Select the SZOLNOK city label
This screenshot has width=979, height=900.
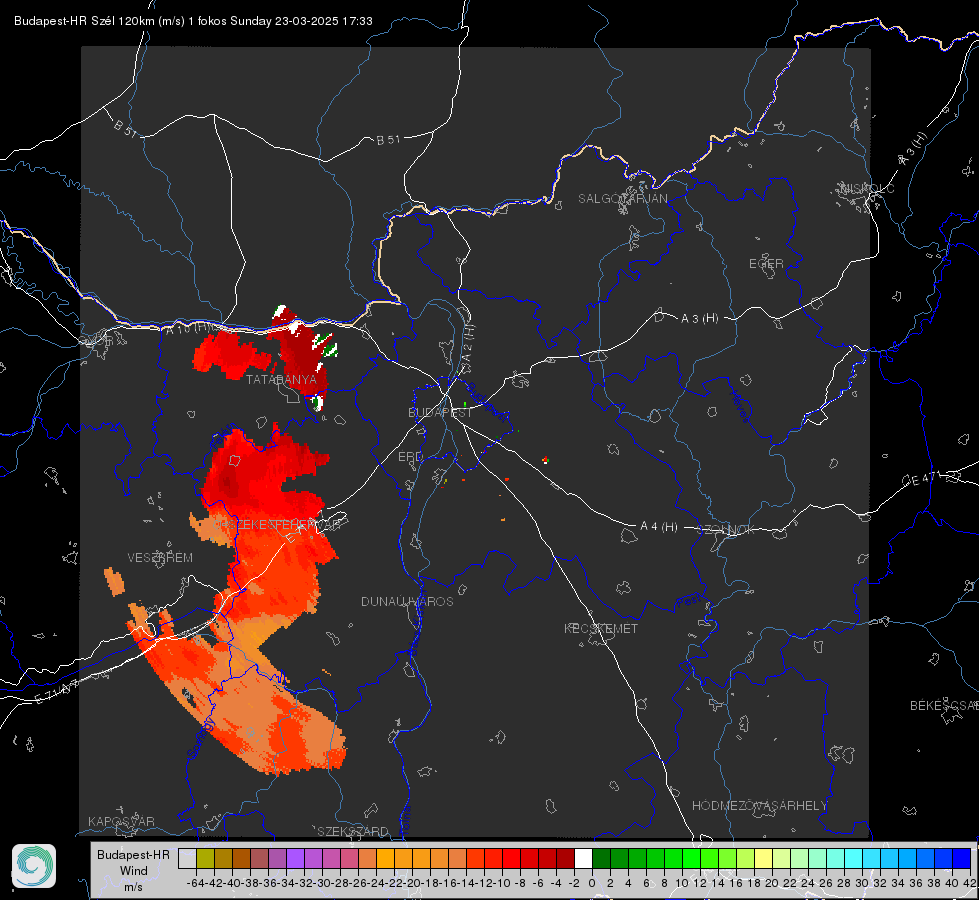726,530
